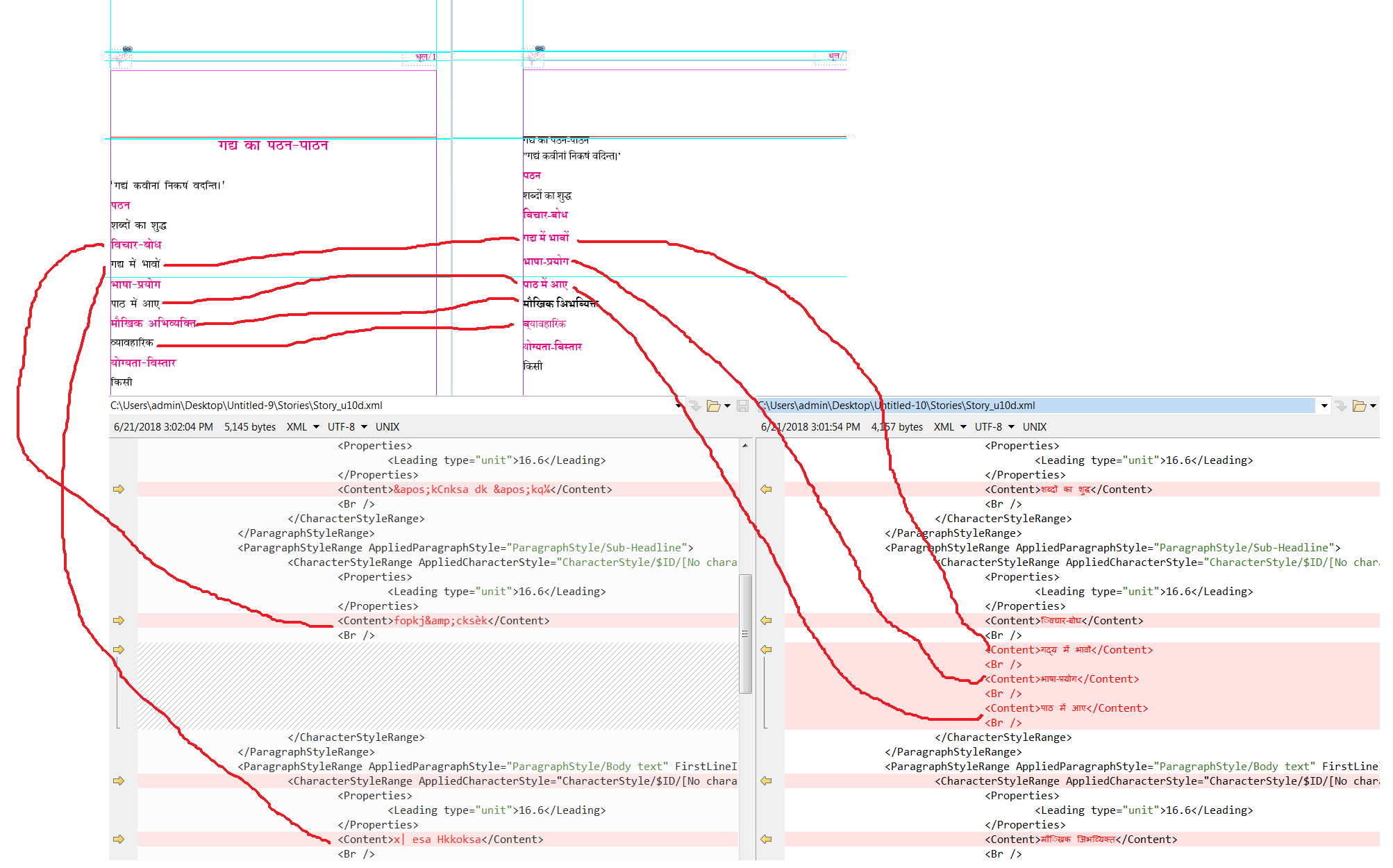Screen dimensions: 1393x868
Task: Click left pane scrollbar up arrow
Action: (746, 446)
